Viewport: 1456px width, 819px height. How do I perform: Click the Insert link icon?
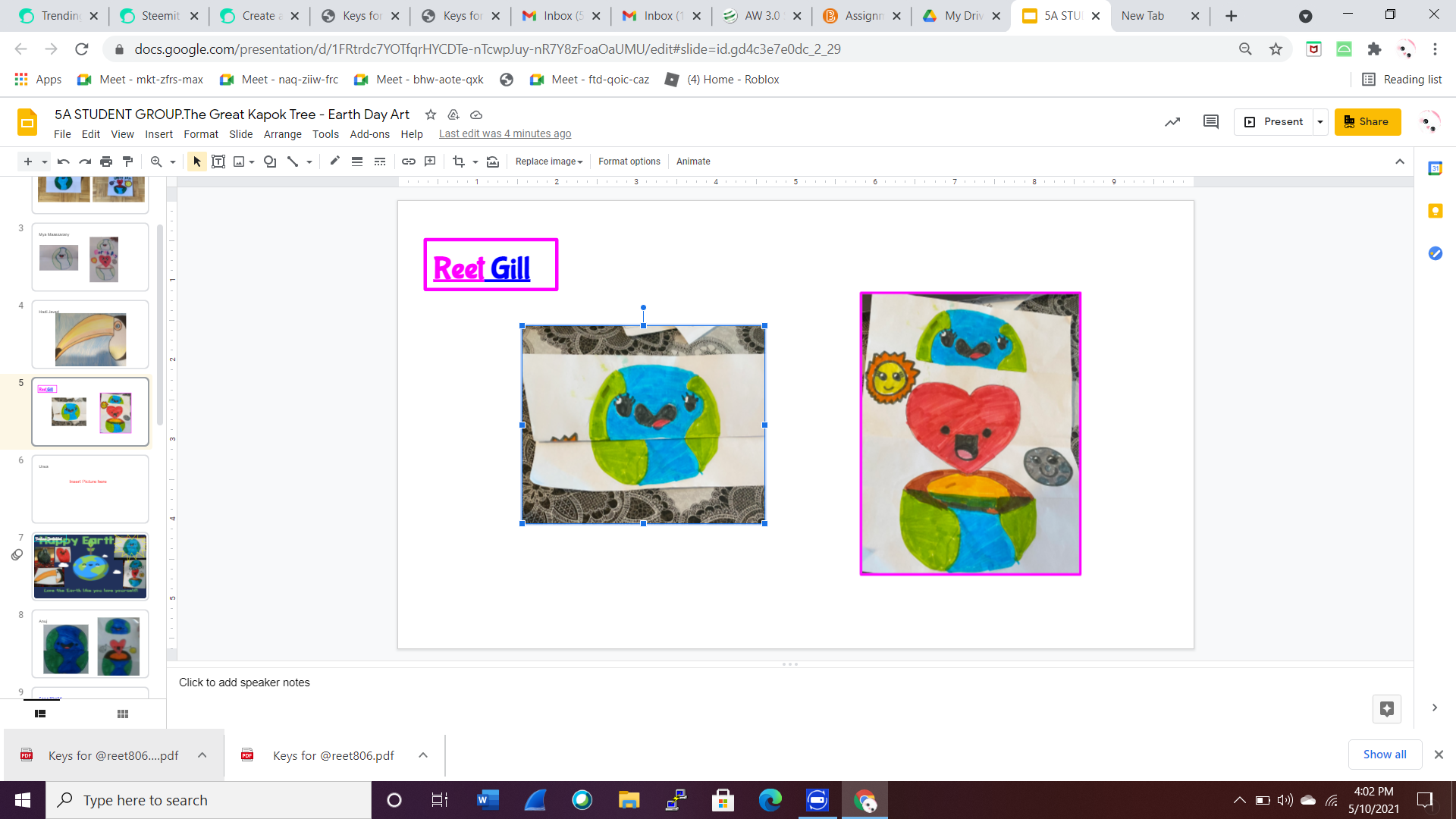click(x=409, y=162)
